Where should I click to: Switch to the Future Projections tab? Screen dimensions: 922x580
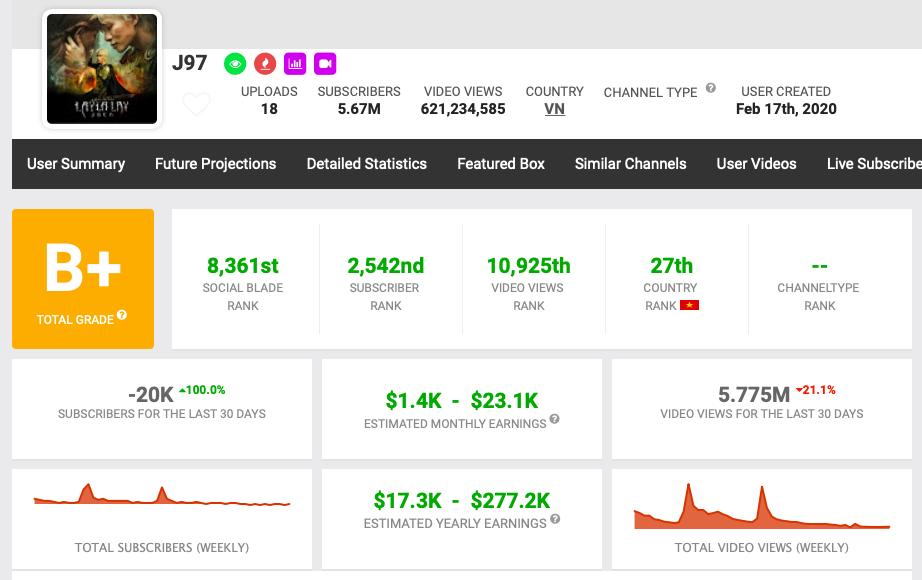click(215, 164)
